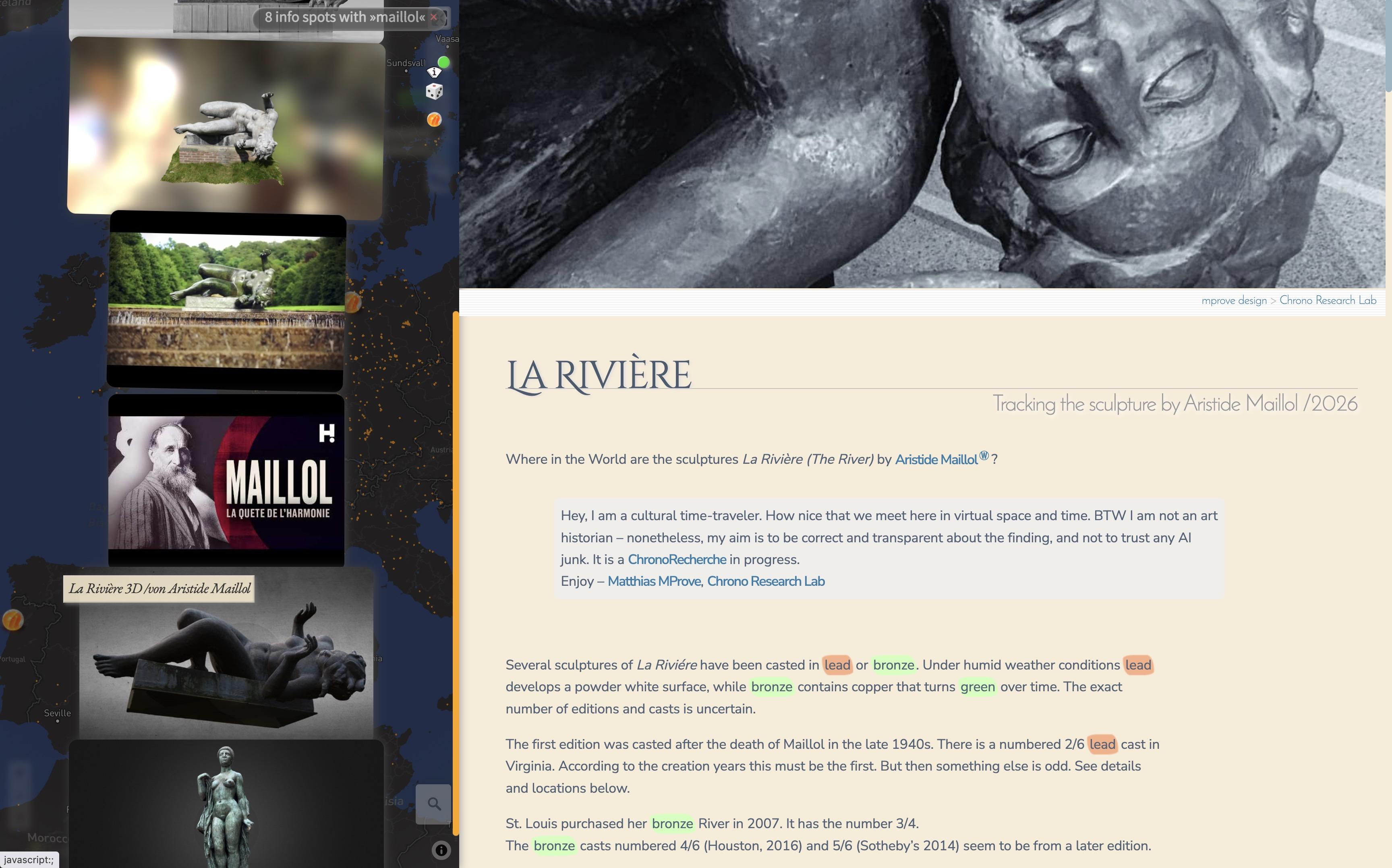Open the round info button on map

point(441,850)
